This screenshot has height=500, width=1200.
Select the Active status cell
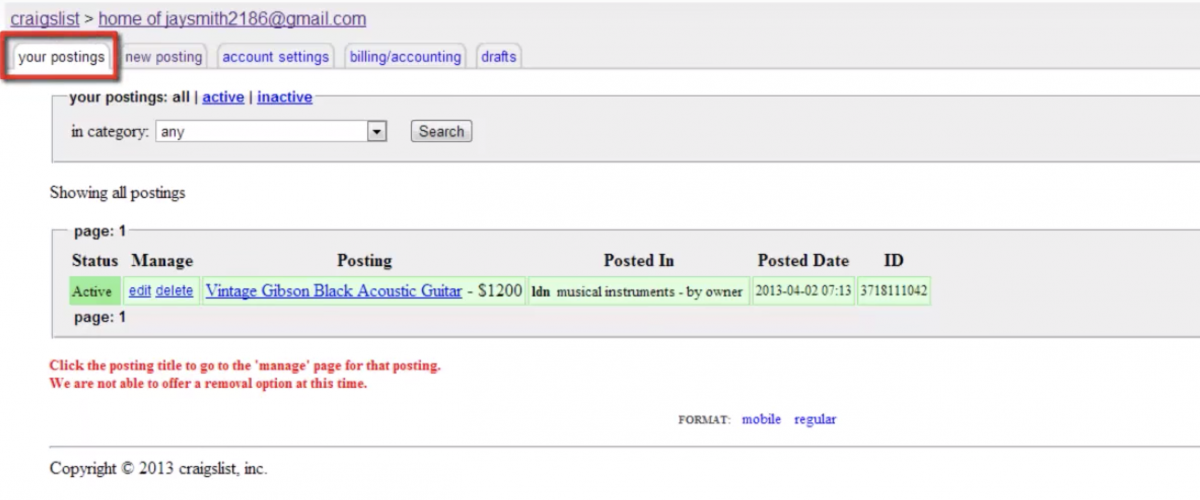[x=94, y=292]
